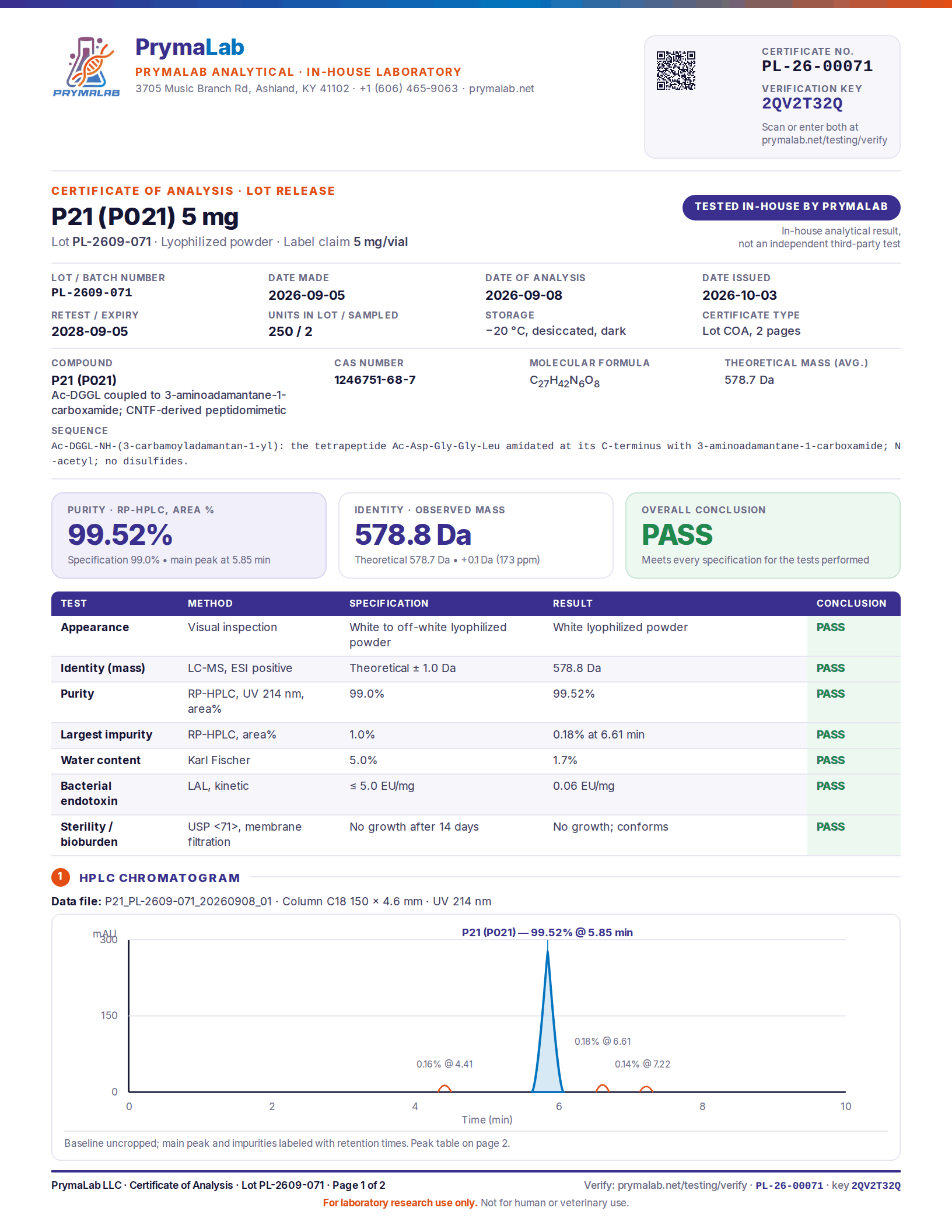The image size is (952, 1232).
Task: Select the CAS number 1246751-68-7
Action: (375, 380)
